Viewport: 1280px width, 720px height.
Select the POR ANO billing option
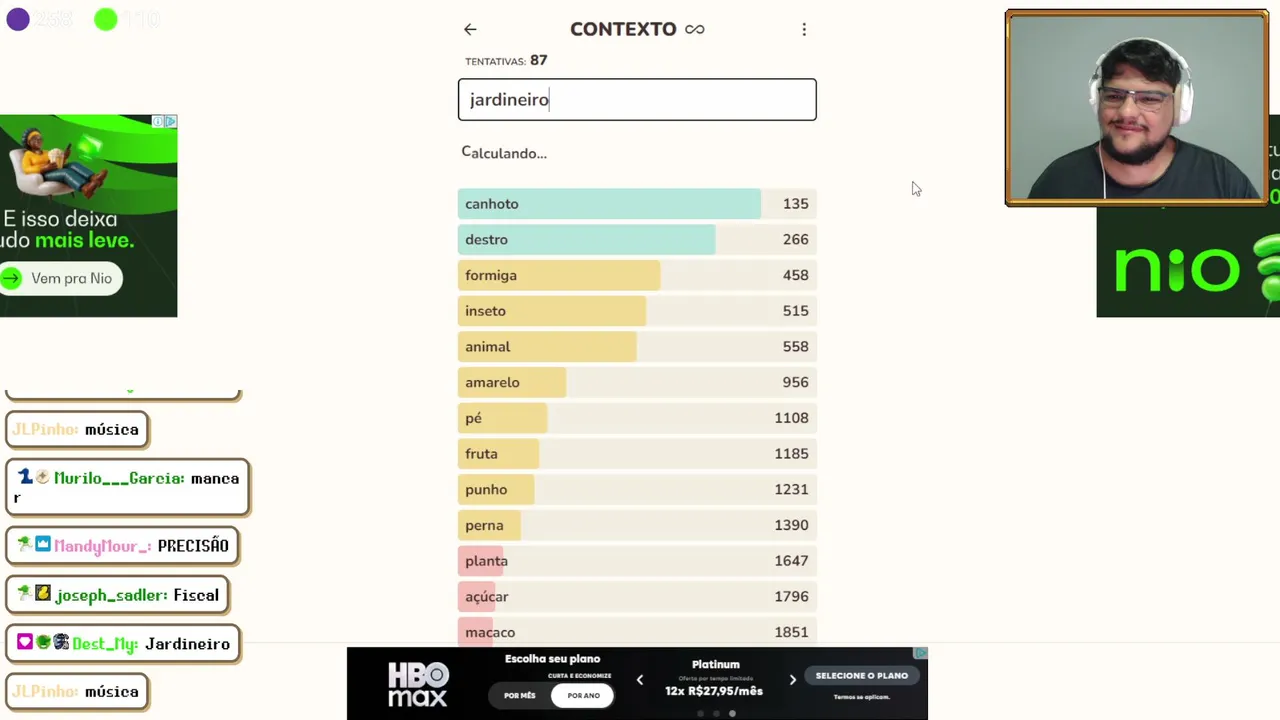click(x=583, y=695)
